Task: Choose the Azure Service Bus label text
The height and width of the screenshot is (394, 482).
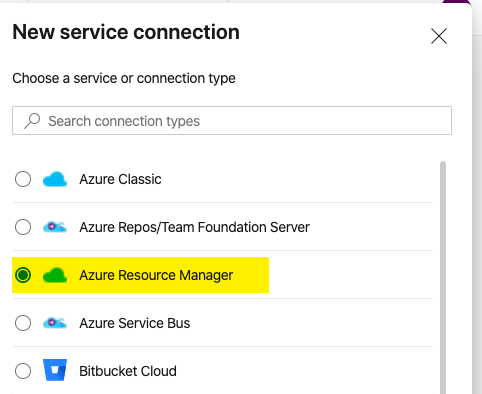Action: pyautogui.click(x=135, y=323)
